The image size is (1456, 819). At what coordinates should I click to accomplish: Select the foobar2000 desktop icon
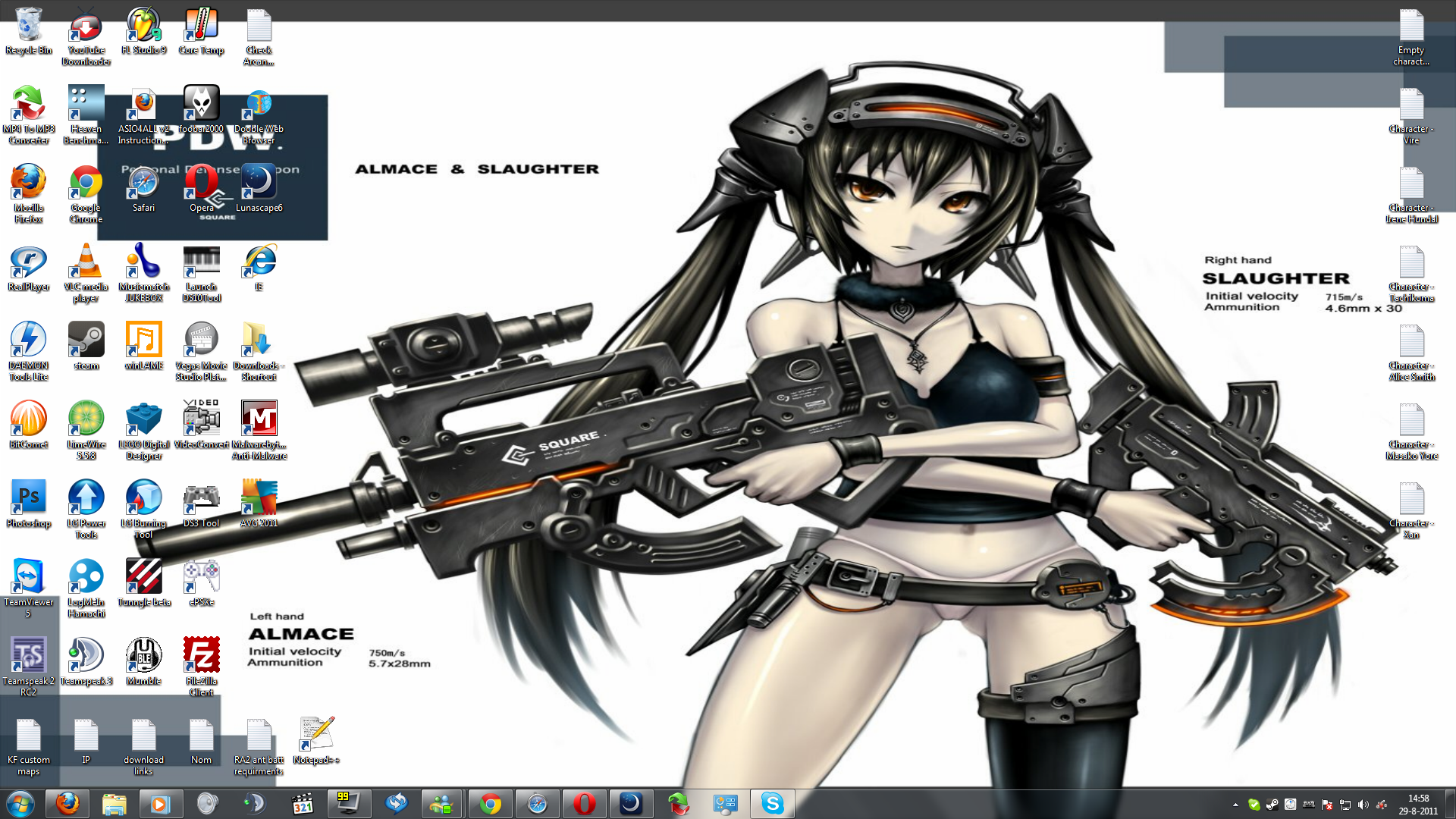pyautogui.click(x=202, y=110)
